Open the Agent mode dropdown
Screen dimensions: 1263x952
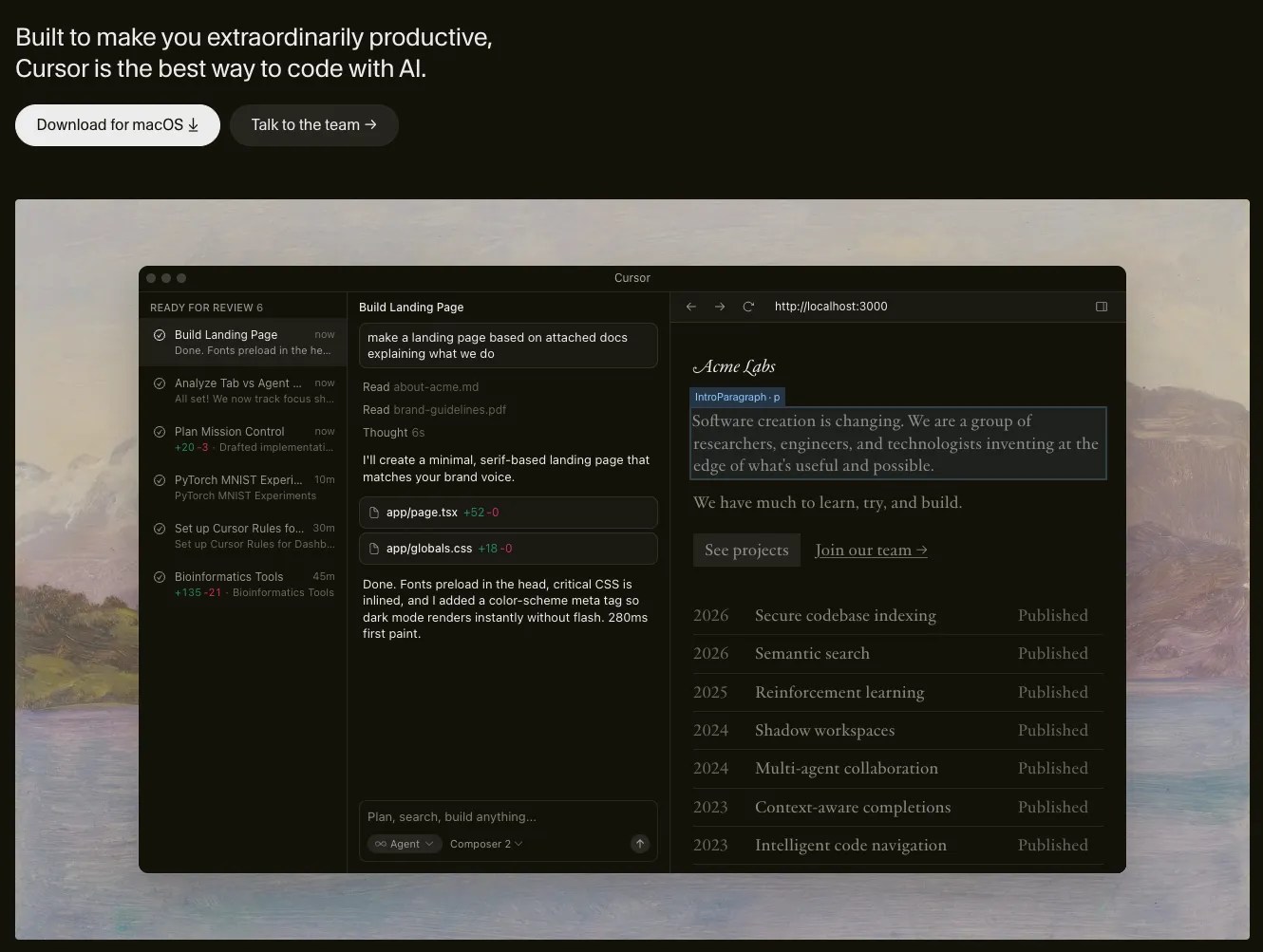(x=405, y=844)
